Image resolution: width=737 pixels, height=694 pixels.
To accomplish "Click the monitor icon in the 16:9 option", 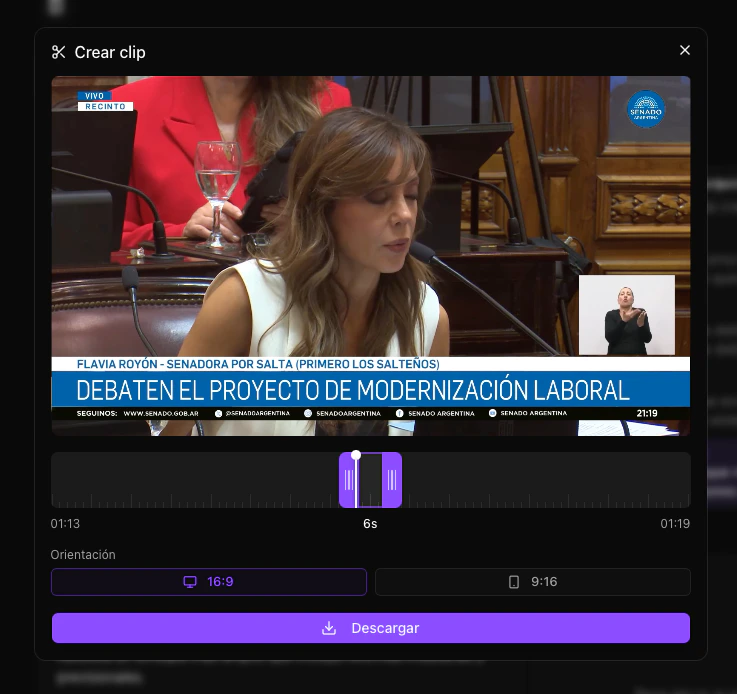I will (x=190, y=582).
